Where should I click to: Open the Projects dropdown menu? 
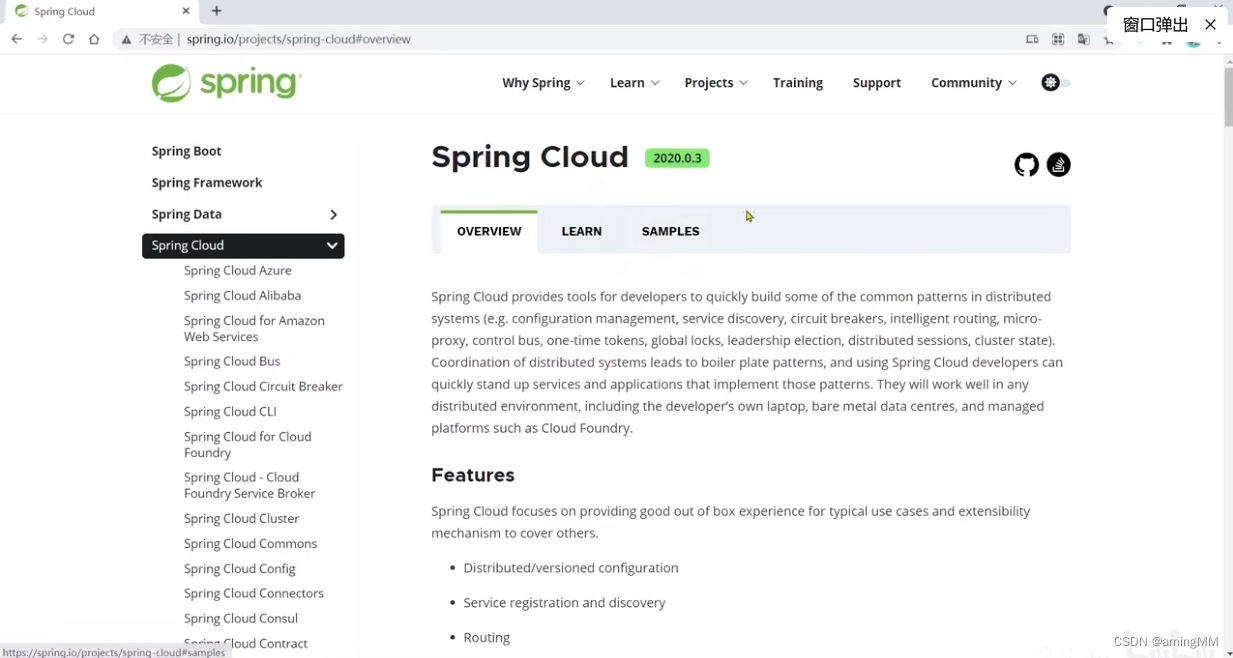click(715, 83)
